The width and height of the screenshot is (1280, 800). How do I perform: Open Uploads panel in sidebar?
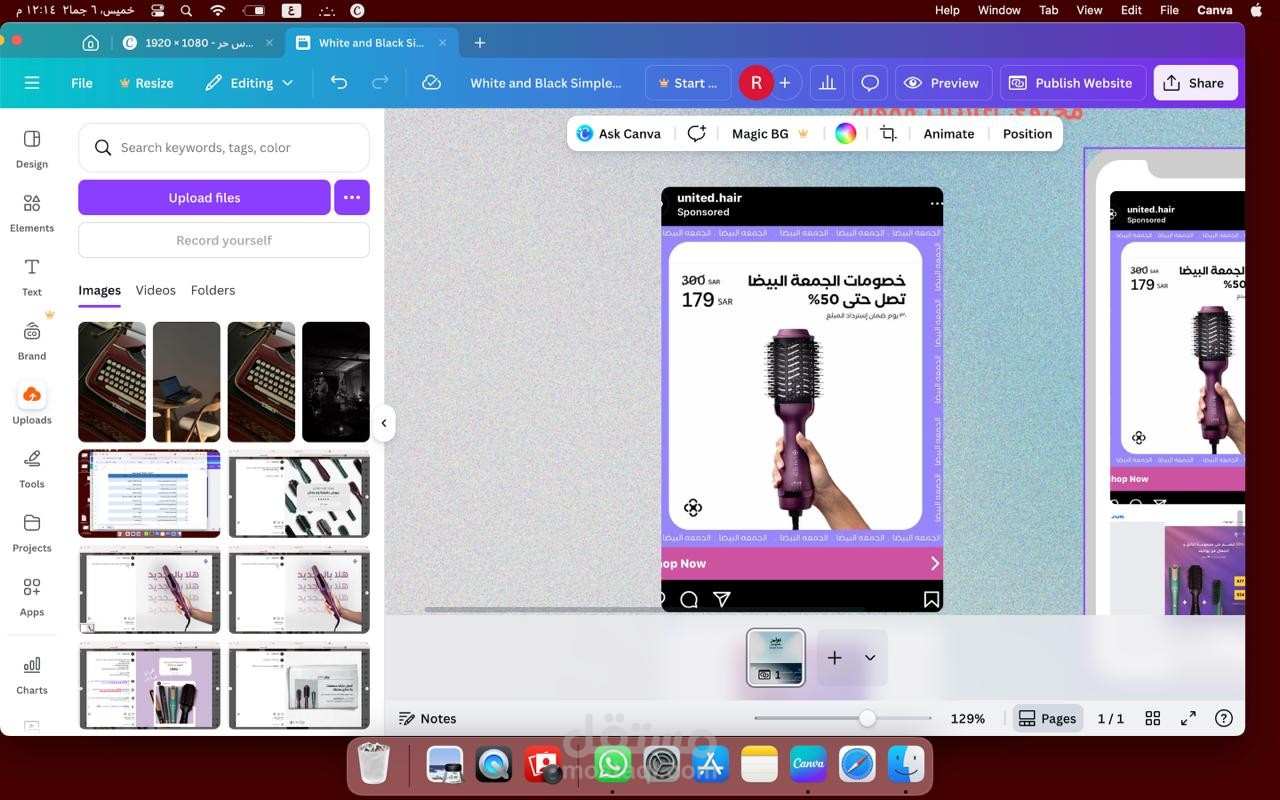tap(32, 404)
